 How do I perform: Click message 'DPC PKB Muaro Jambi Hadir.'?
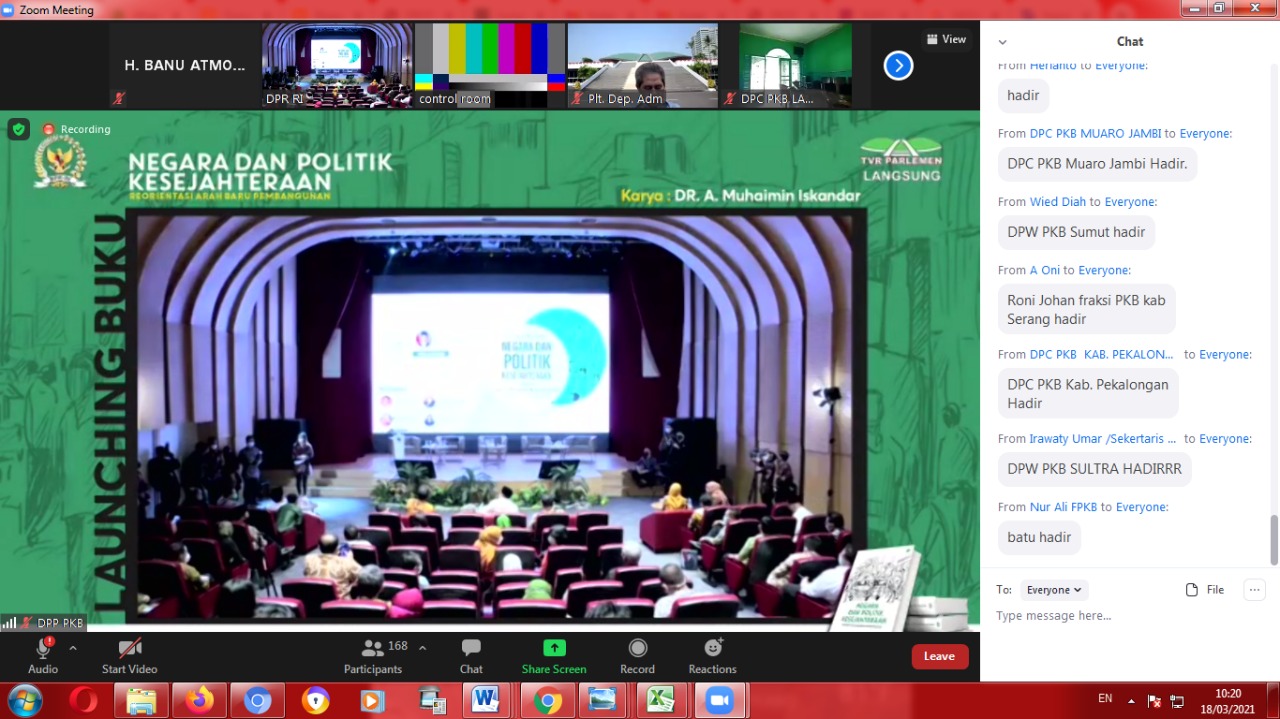1097,164
